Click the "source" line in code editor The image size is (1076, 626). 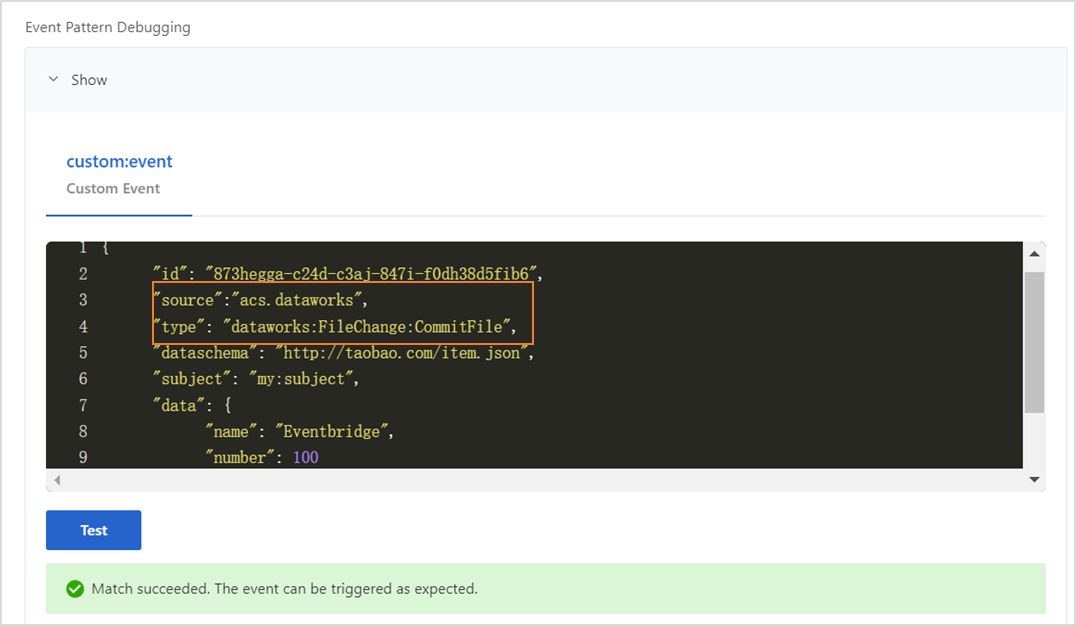[x=260, y=300]
